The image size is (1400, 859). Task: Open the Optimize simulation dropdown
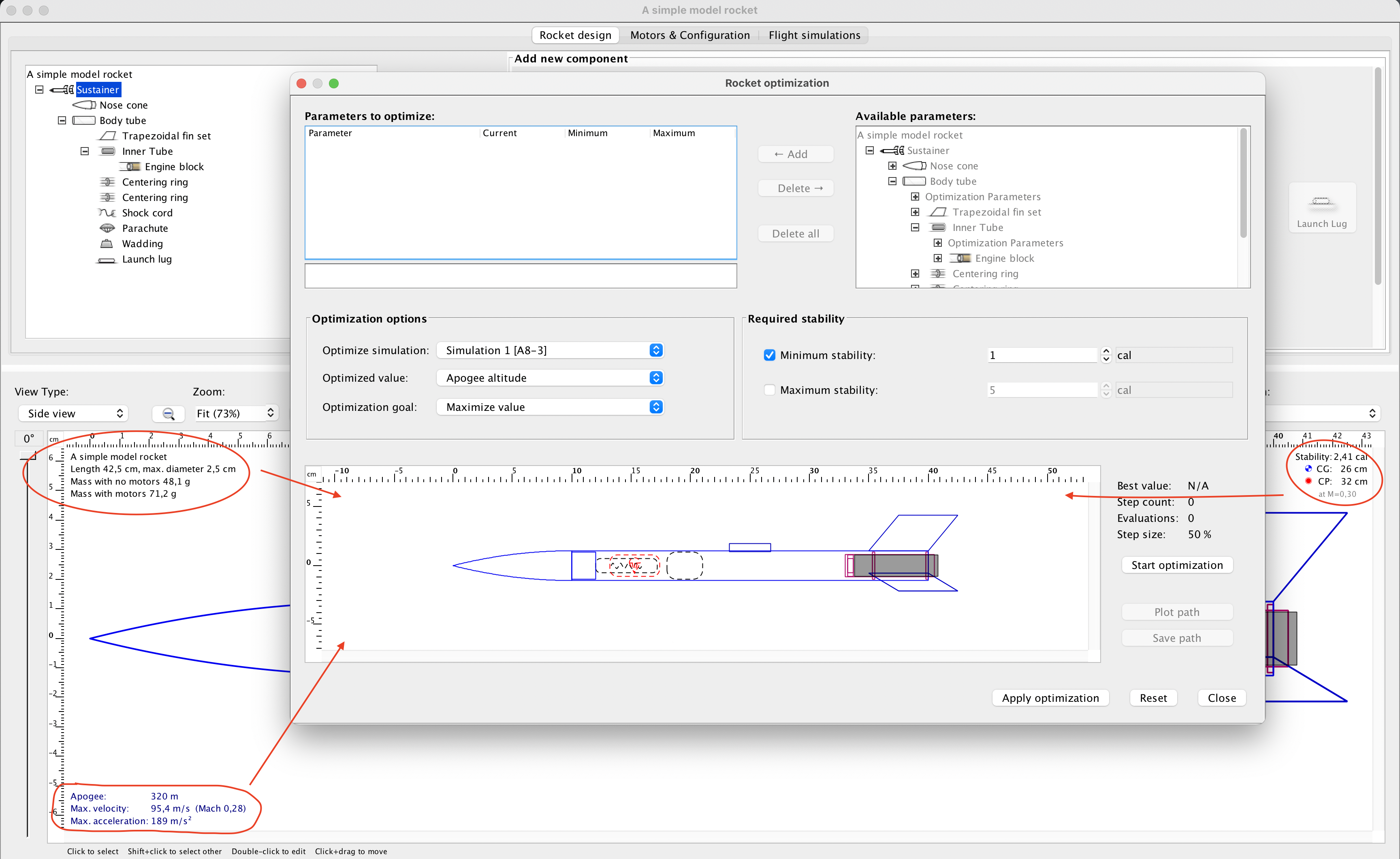coord(550,350)
